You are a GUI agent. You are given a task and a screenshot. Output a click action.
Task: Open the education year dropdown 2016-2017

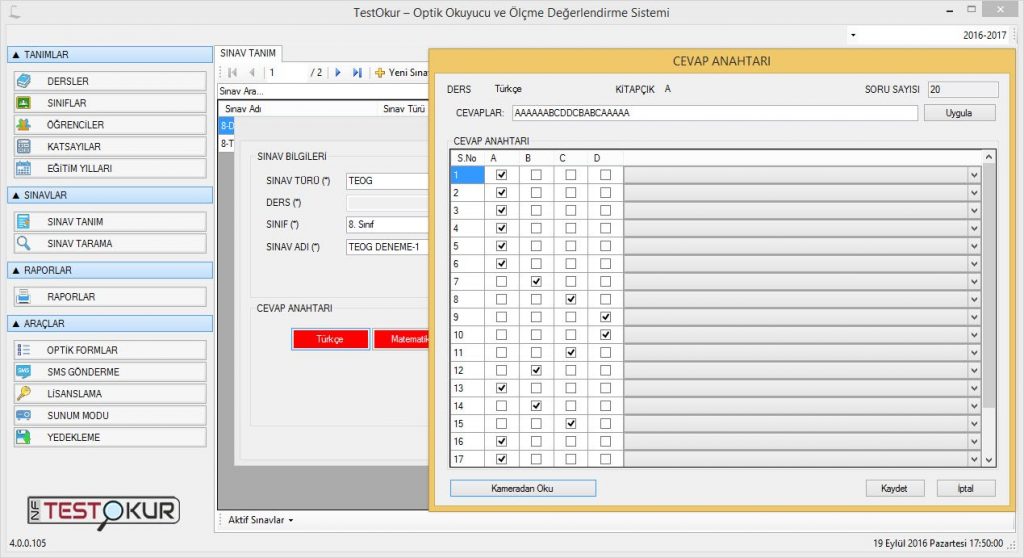click(x=853, y=35)
